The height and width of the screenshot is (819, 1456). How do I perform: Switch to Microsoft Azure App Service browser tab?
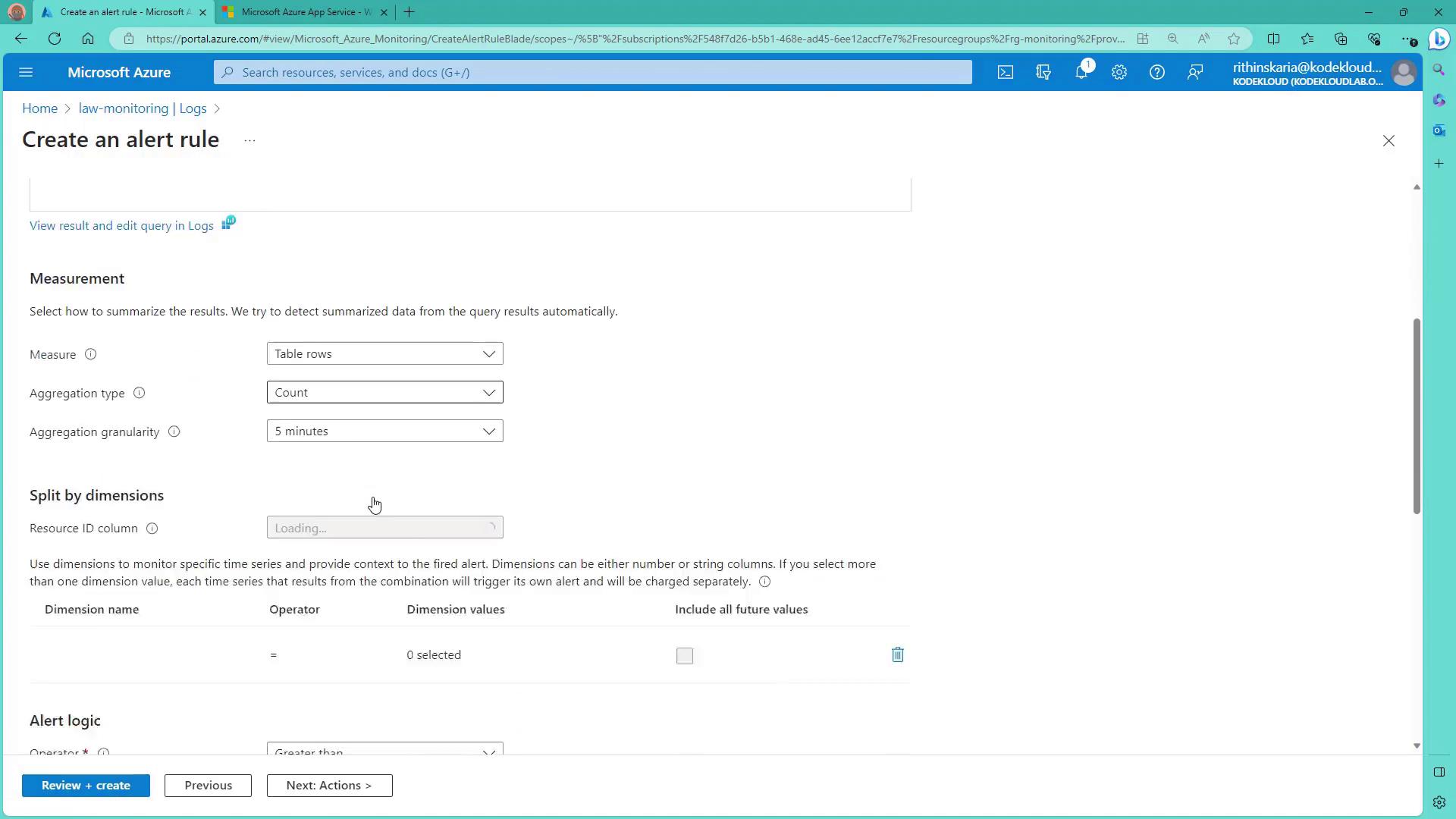tap(306, 12)
